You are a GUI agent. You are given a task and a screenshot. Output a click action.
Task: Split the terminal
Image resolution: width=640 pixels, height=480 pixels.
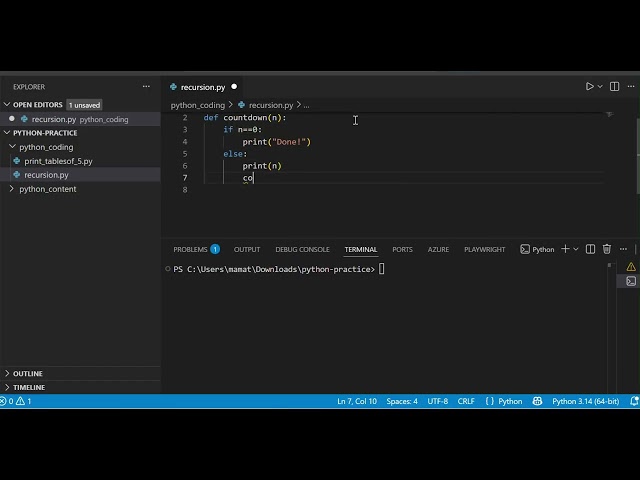point(590,249)
